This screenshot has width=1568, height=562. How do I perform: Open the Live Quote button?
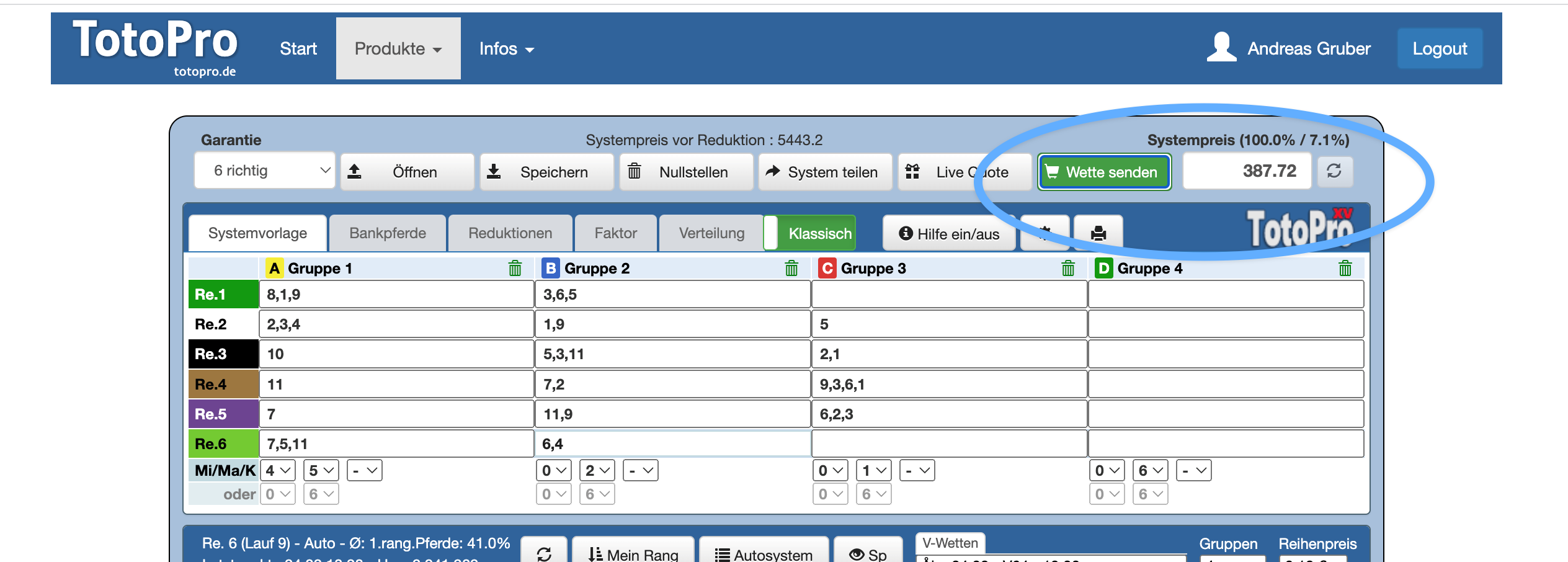964,172
